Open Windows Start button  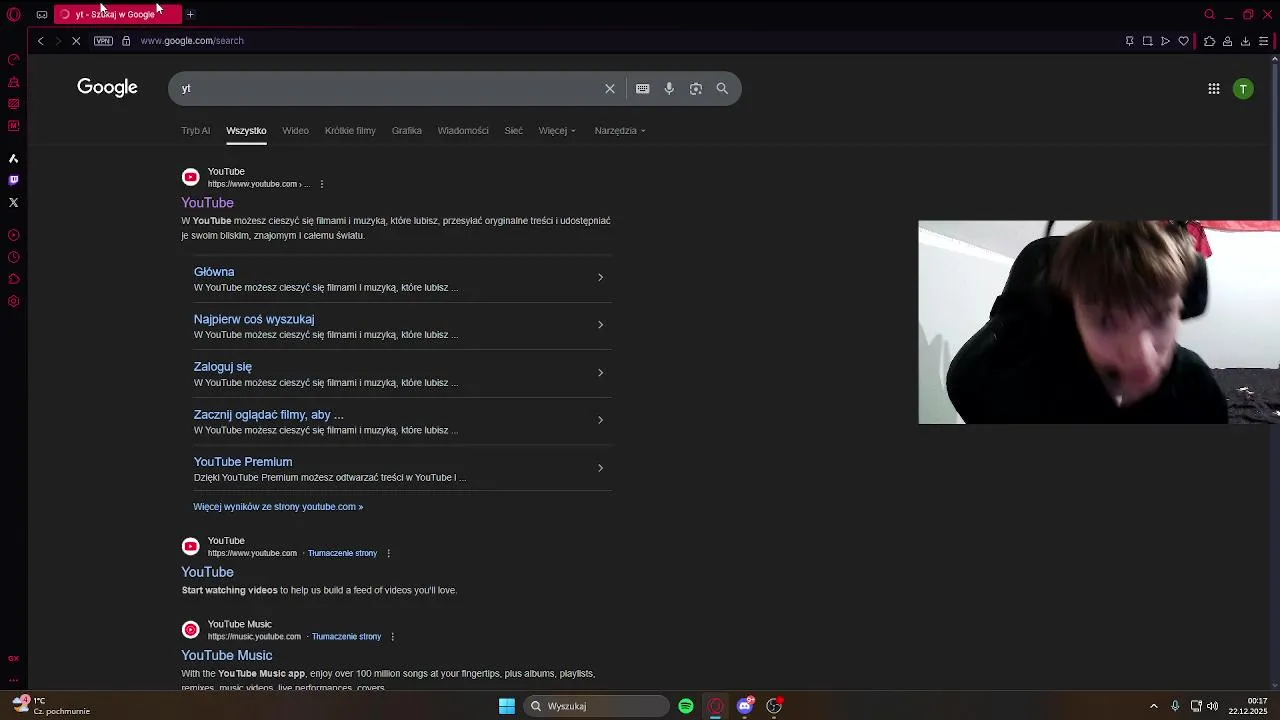point(507,706)
